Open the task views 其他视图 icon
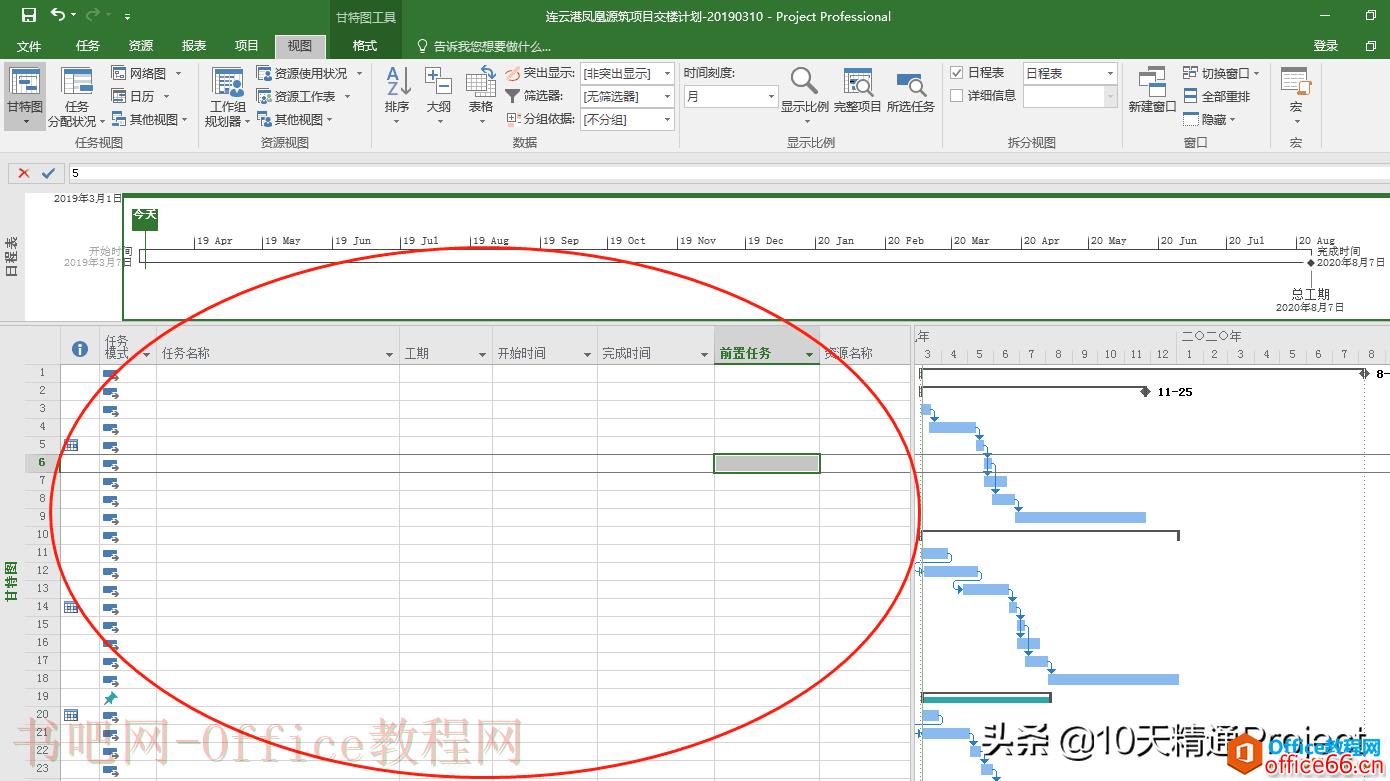1390x781 pixels. click(x=119, y=119)
